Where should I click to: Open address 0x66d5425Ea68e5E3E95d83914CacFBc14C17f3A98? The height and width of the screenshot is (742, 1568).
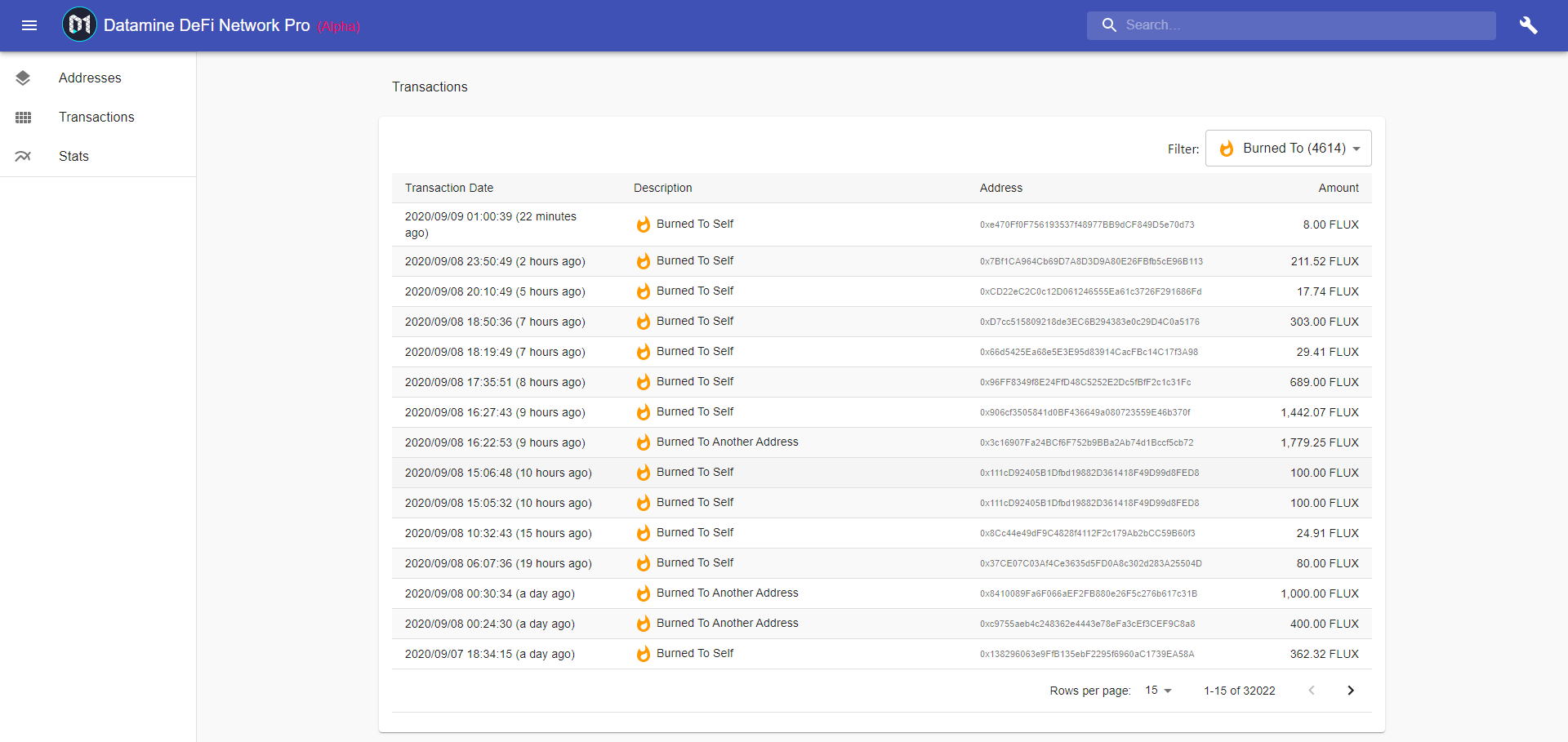click(x=1089, y=352)
